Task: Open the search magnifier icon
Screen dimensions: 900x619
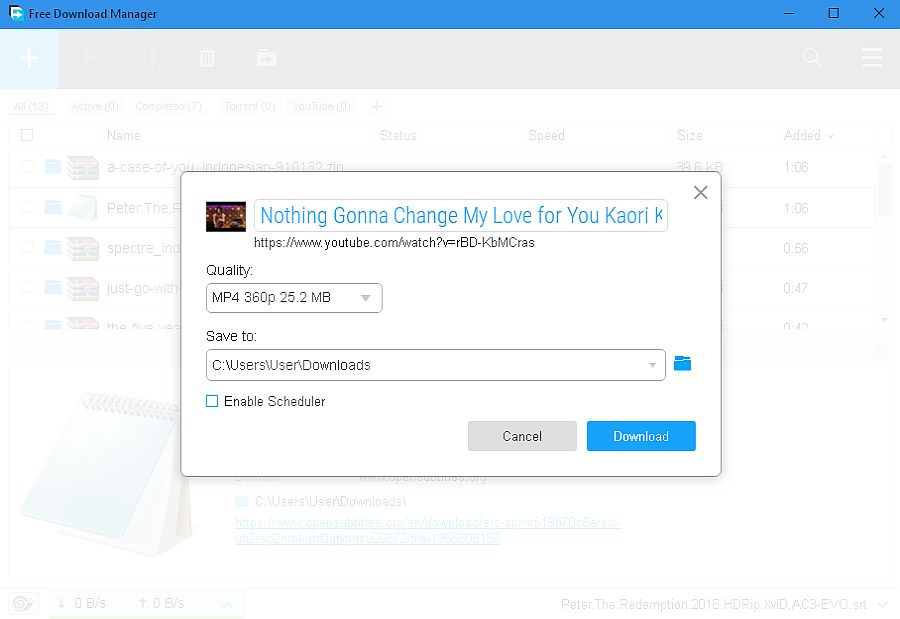Action: 812,58
